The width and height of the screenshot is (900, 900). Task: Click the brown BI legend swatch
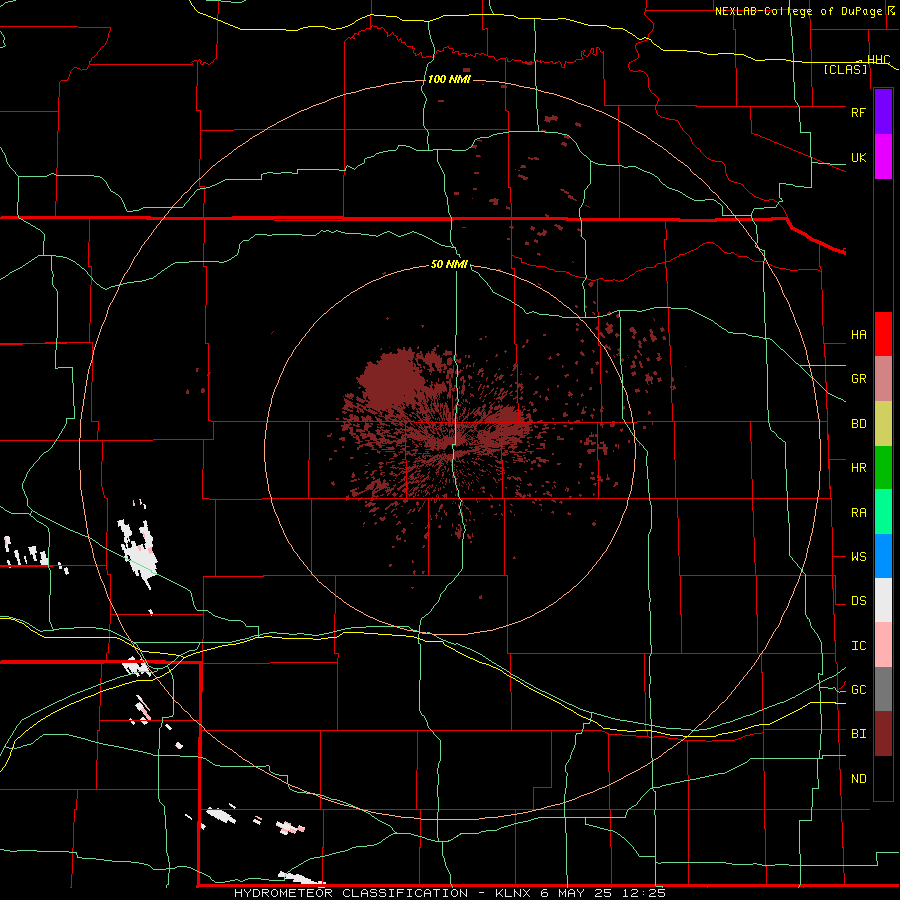(883, 734)
